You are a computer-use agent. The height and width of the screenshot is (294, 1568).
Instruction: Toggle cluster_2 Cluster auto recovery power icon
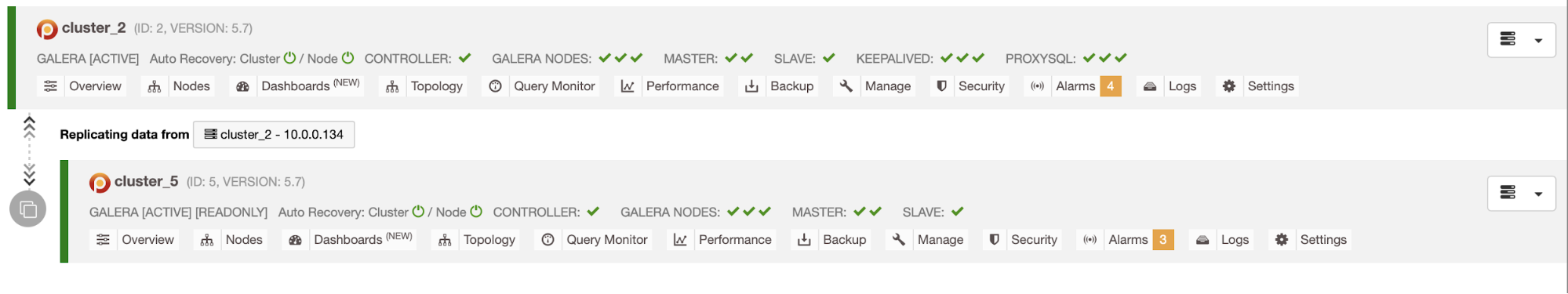point(289,58)
